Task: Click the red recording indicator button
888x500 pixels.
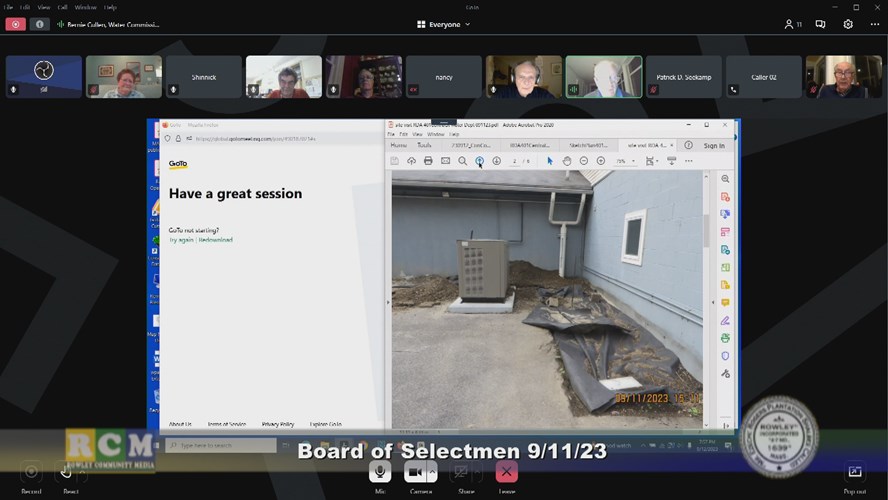Action: pyautogui.click(x=15, y=24)
